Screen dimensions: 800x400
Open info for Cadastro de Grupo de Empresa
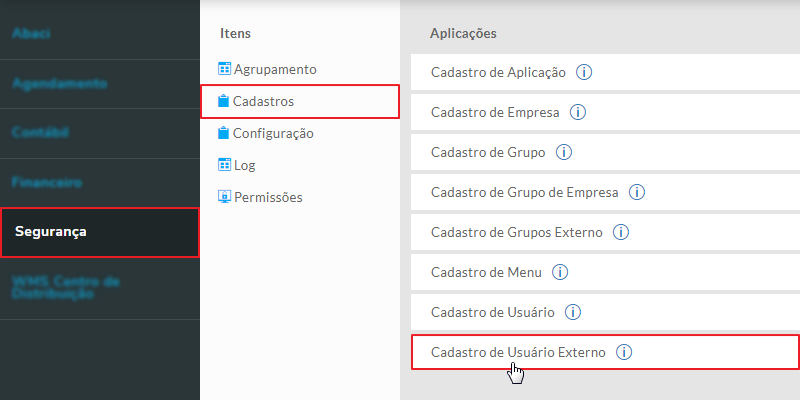[638, 192]
